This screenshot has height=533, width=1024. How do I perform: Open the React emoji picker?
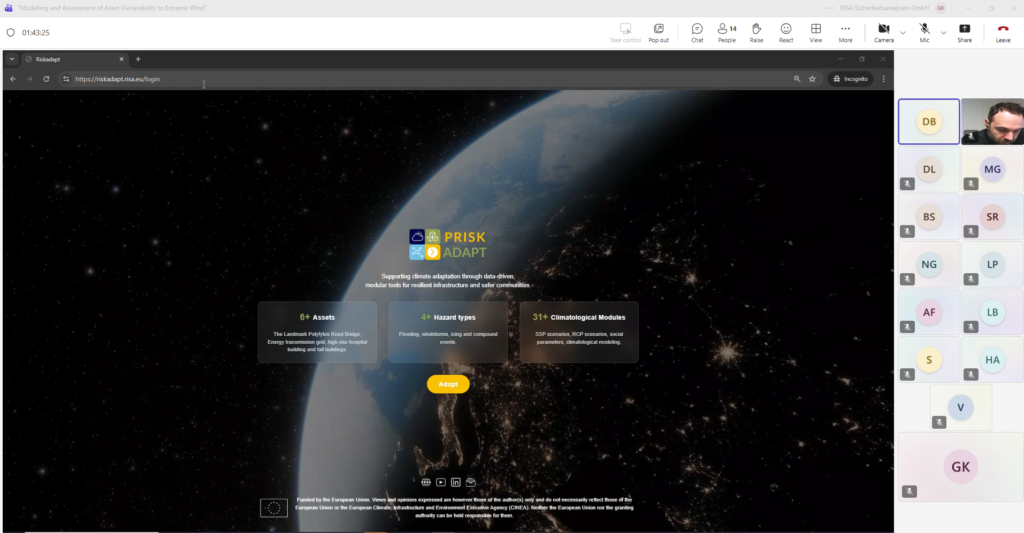click(786, 32)
